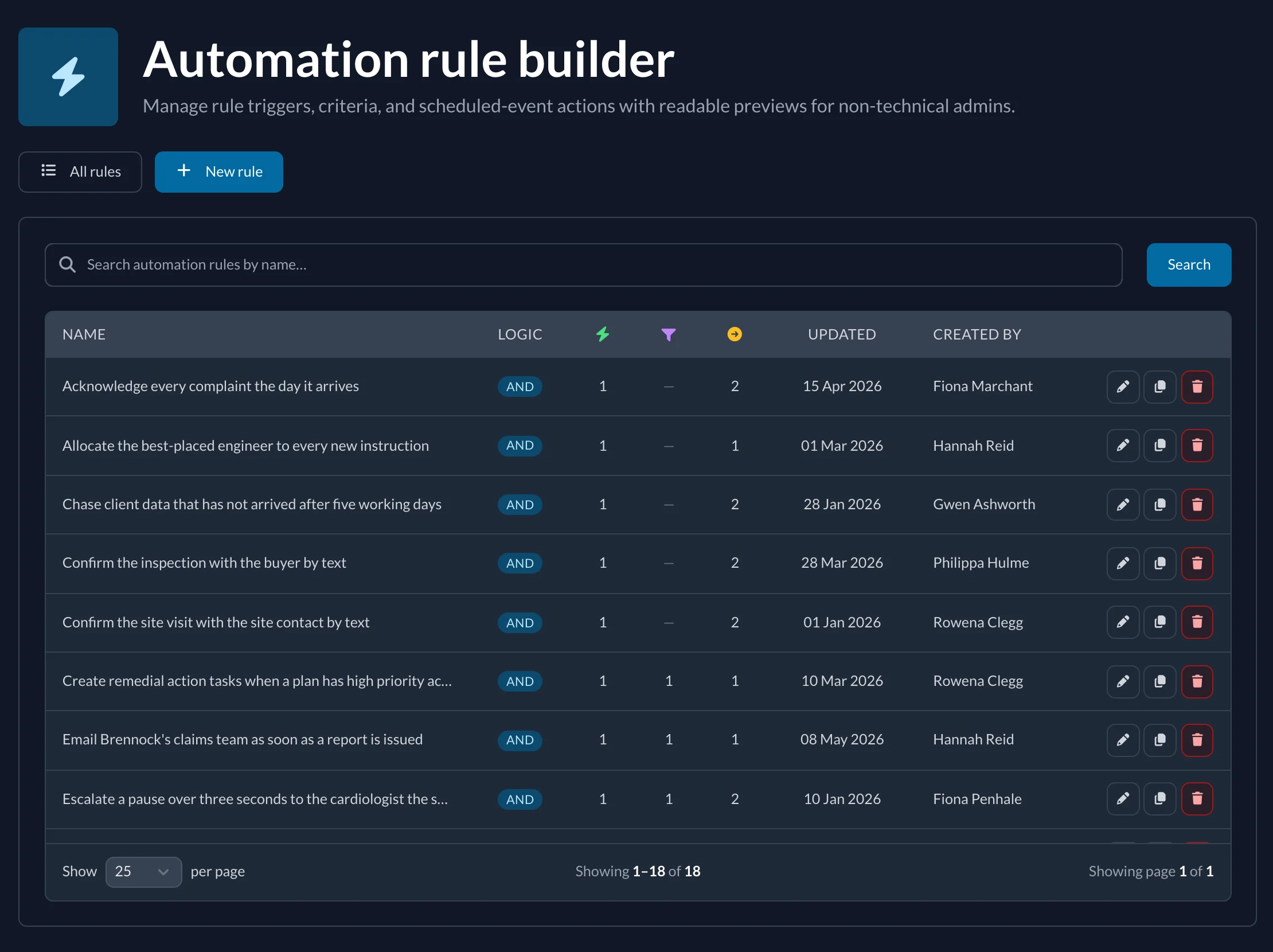Screen dimensions: 1273x952
Task: Focus the search automation rules field
Action: (583, 265)
